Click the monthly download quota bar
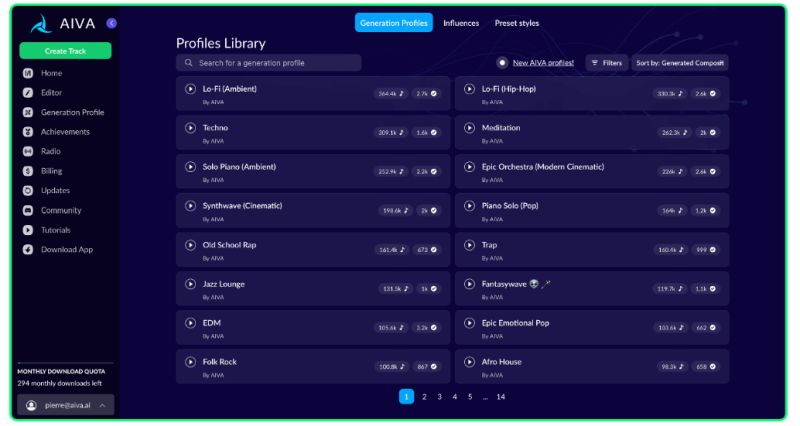The image size is (800, 426). [x=65, y=364]
